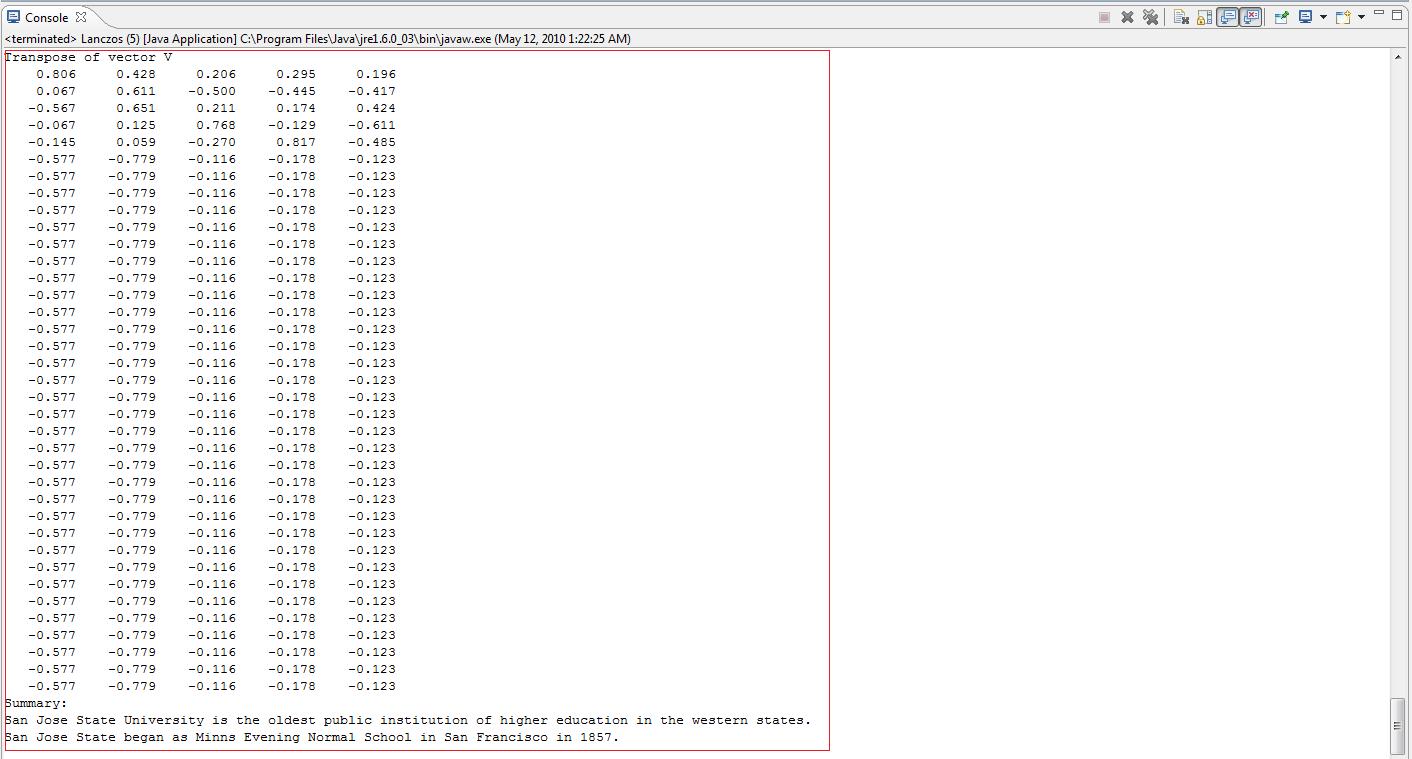Image resolution: width=1412 pixels, height=759 pixels.
Task: Click the value 0.768 in the matrix
Action: [x=216, y=125]
